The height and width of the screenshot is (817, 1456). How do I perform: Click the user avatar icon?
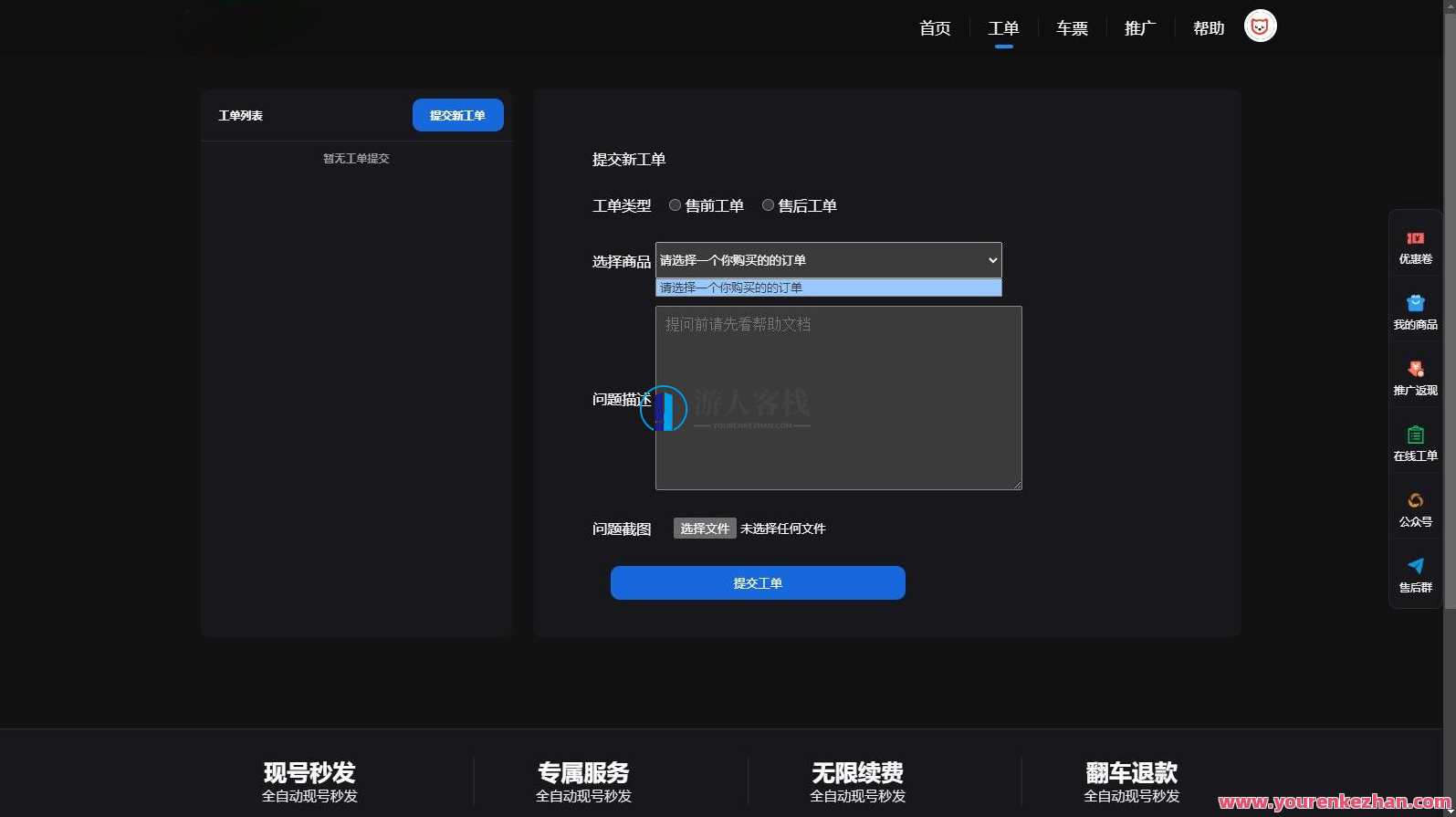click(x=1260, y=26)
